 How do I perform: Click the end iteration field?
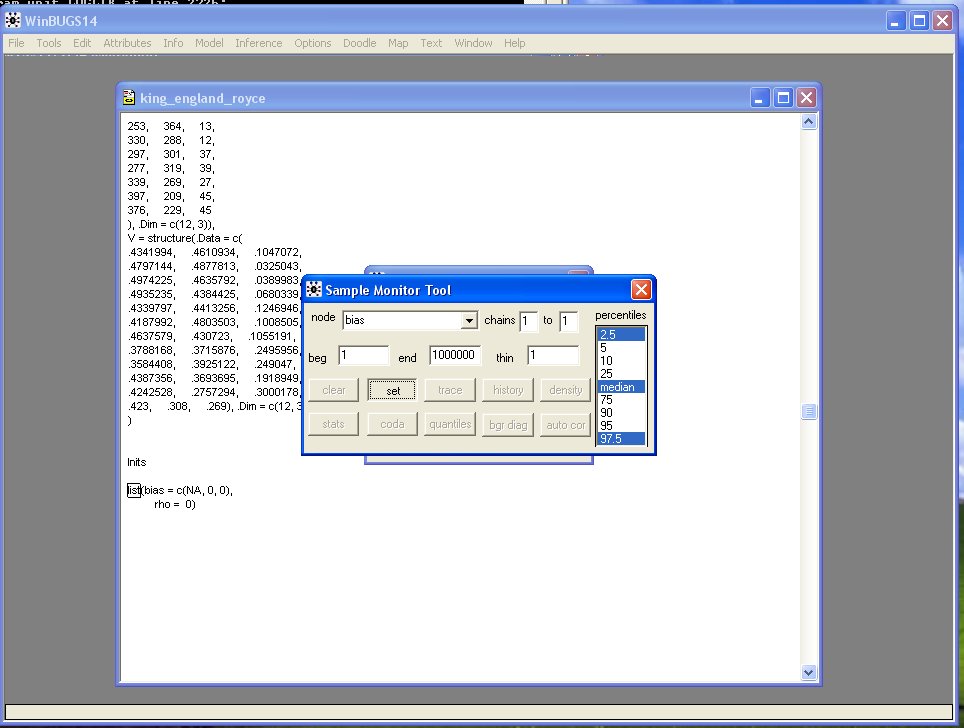point(455,356)
